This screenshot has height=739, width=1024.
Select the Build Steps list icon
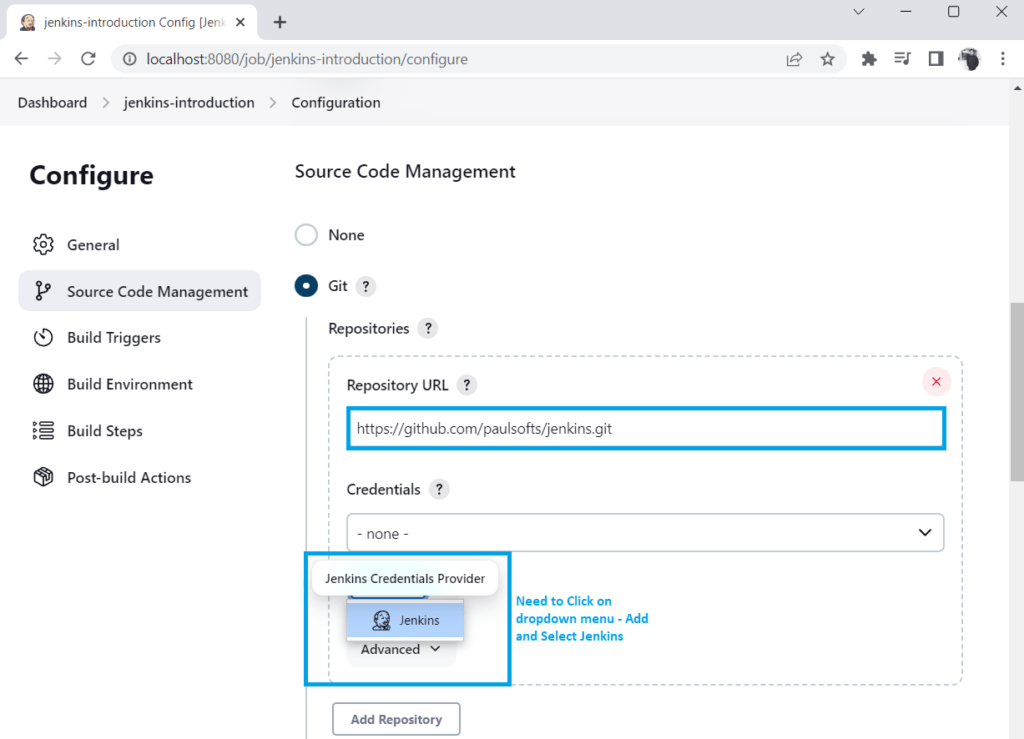click(x=43, y=430)
